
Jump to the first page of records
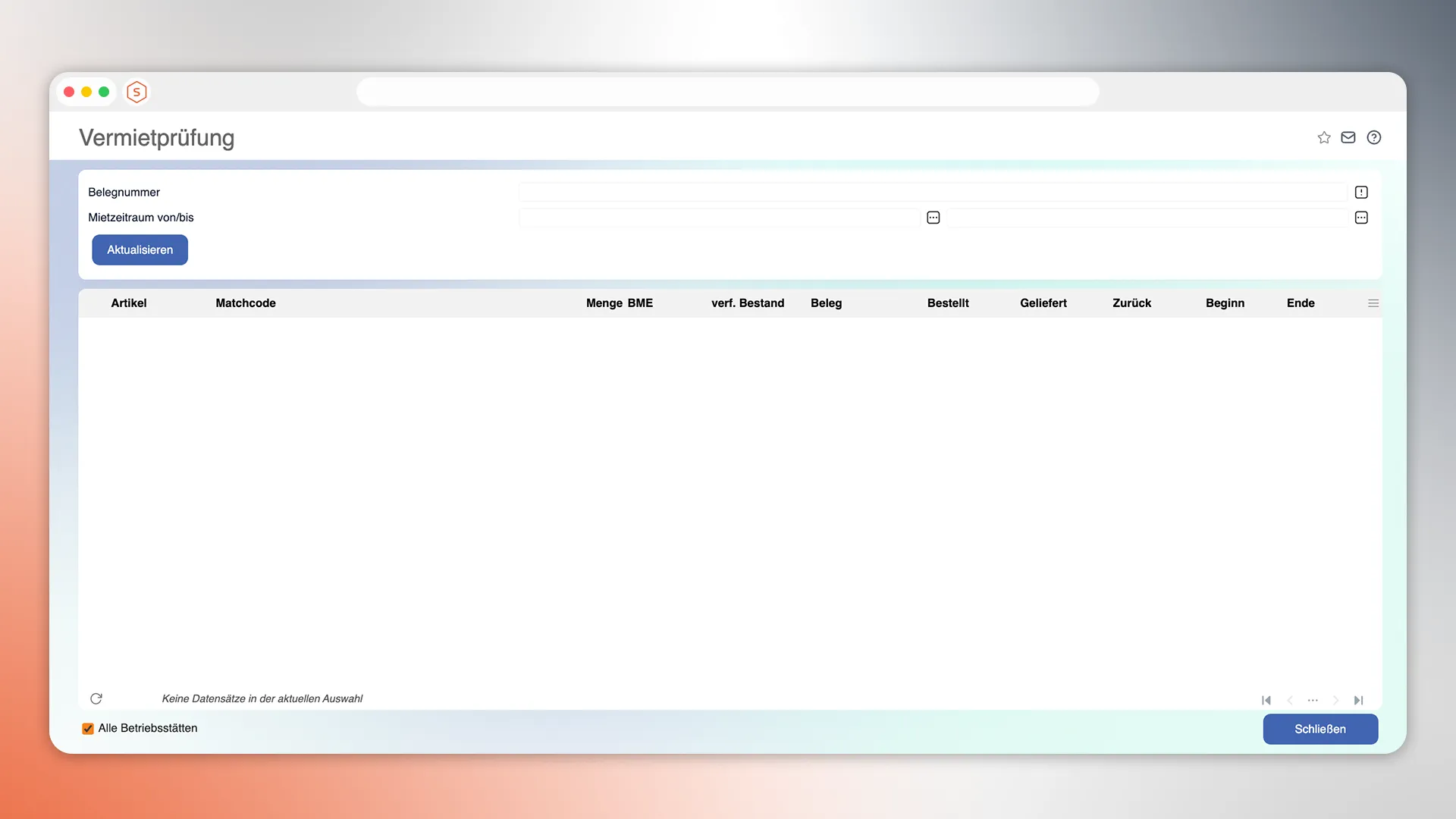pos(1266,700)
